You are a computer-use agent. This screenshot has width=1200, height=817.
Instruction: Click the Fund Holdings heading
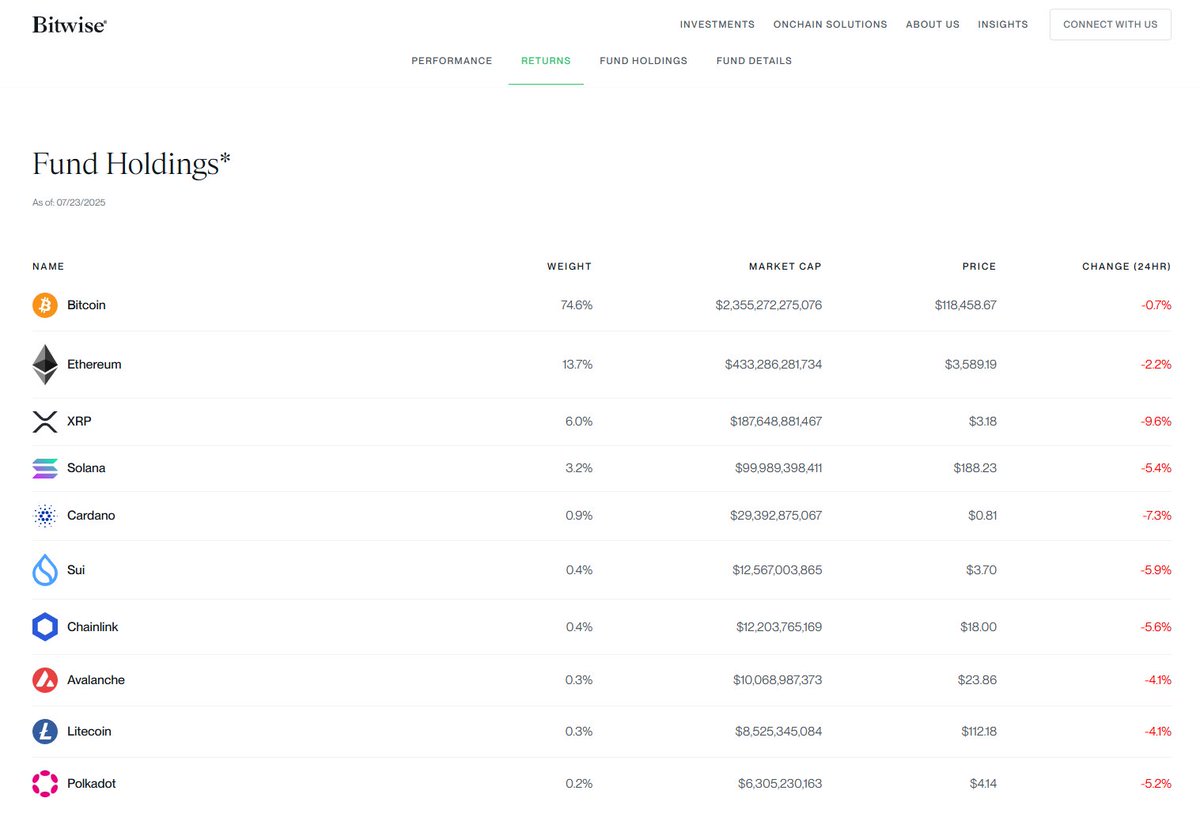[132, 164]
